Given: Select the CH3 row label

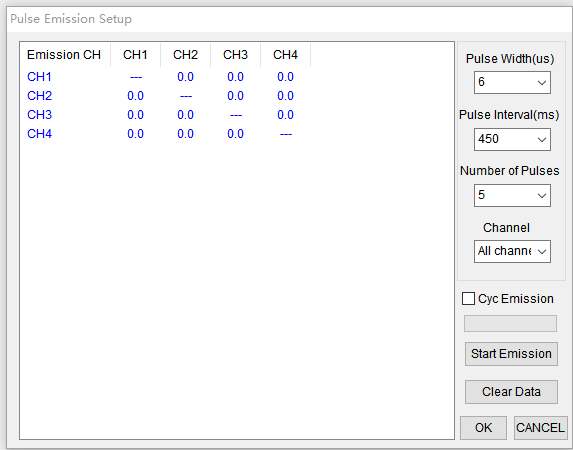Looking at the screenshot, I should click(39, 115).
